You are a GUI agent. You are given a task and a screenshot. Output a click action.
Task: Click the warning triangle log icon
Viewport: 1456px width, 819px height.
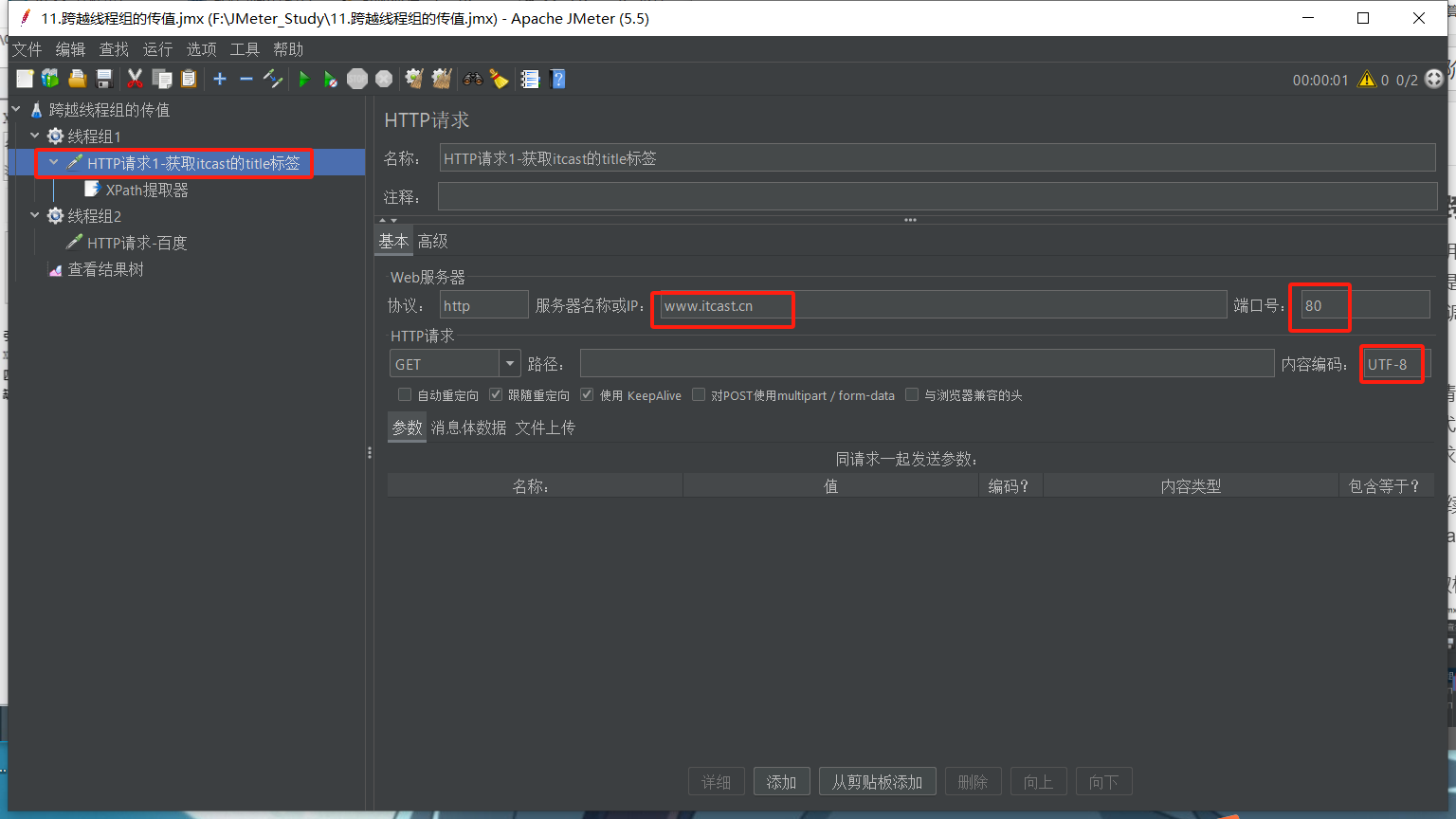pos(1366,80)
